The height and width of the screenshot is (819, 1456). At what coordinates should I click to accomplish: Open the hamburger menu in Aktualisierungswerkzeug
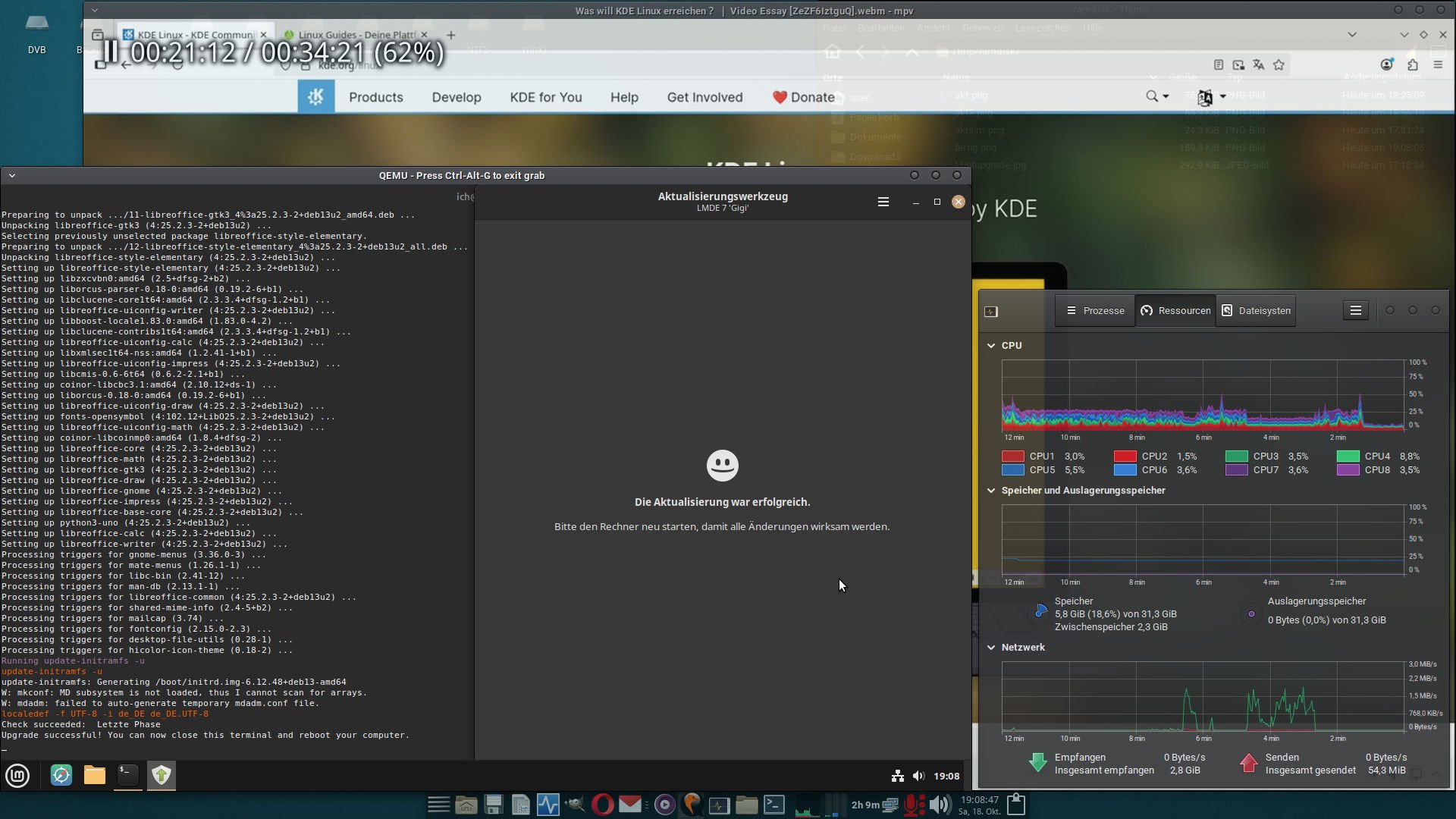(883, 202)
